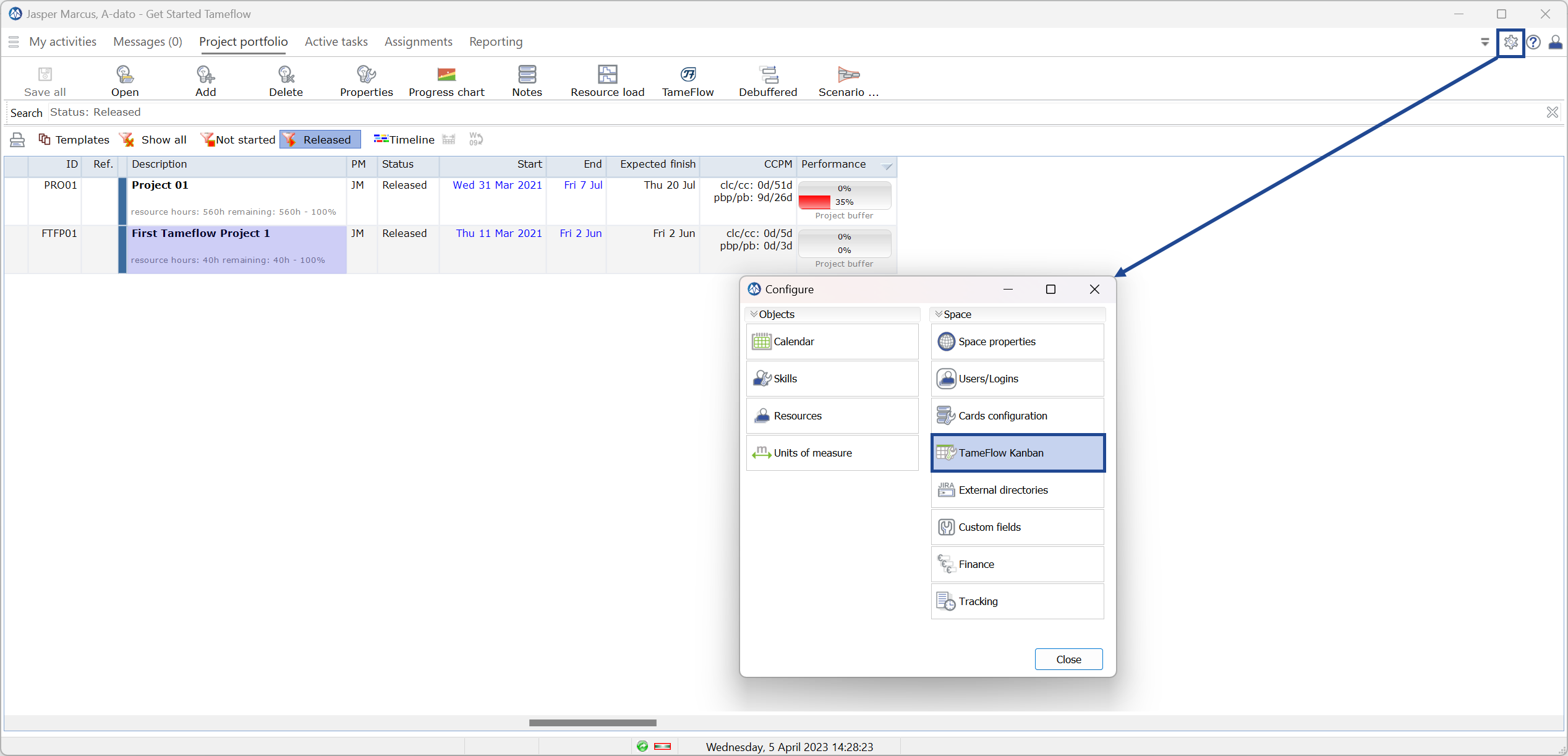Collapse the Objects section
The image size is (1568, 756).
point(754,314)
